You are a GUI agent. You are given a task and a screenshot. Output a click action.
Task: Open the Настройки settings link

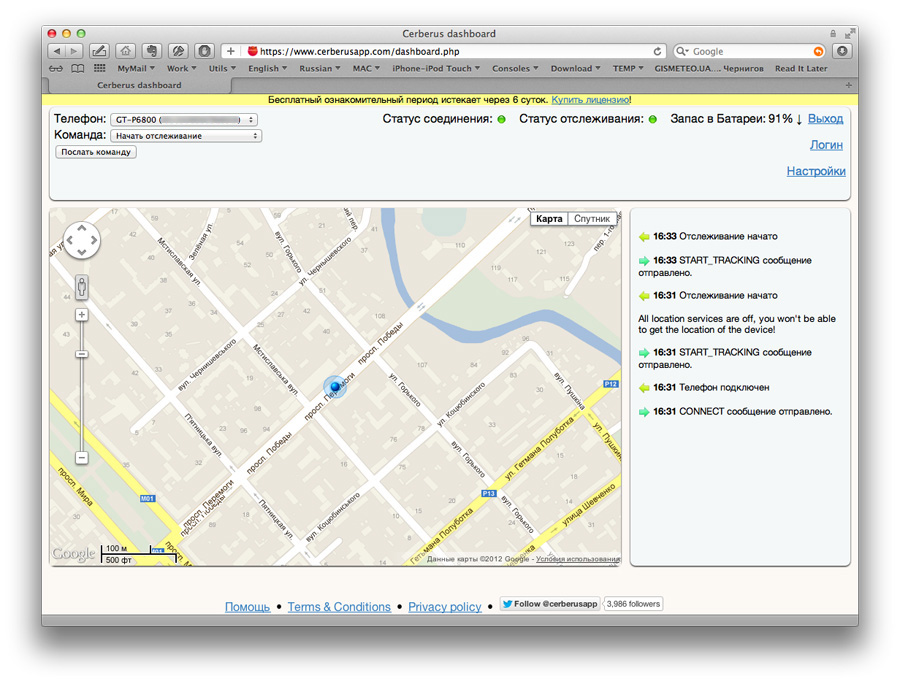(x=816, y=171)
